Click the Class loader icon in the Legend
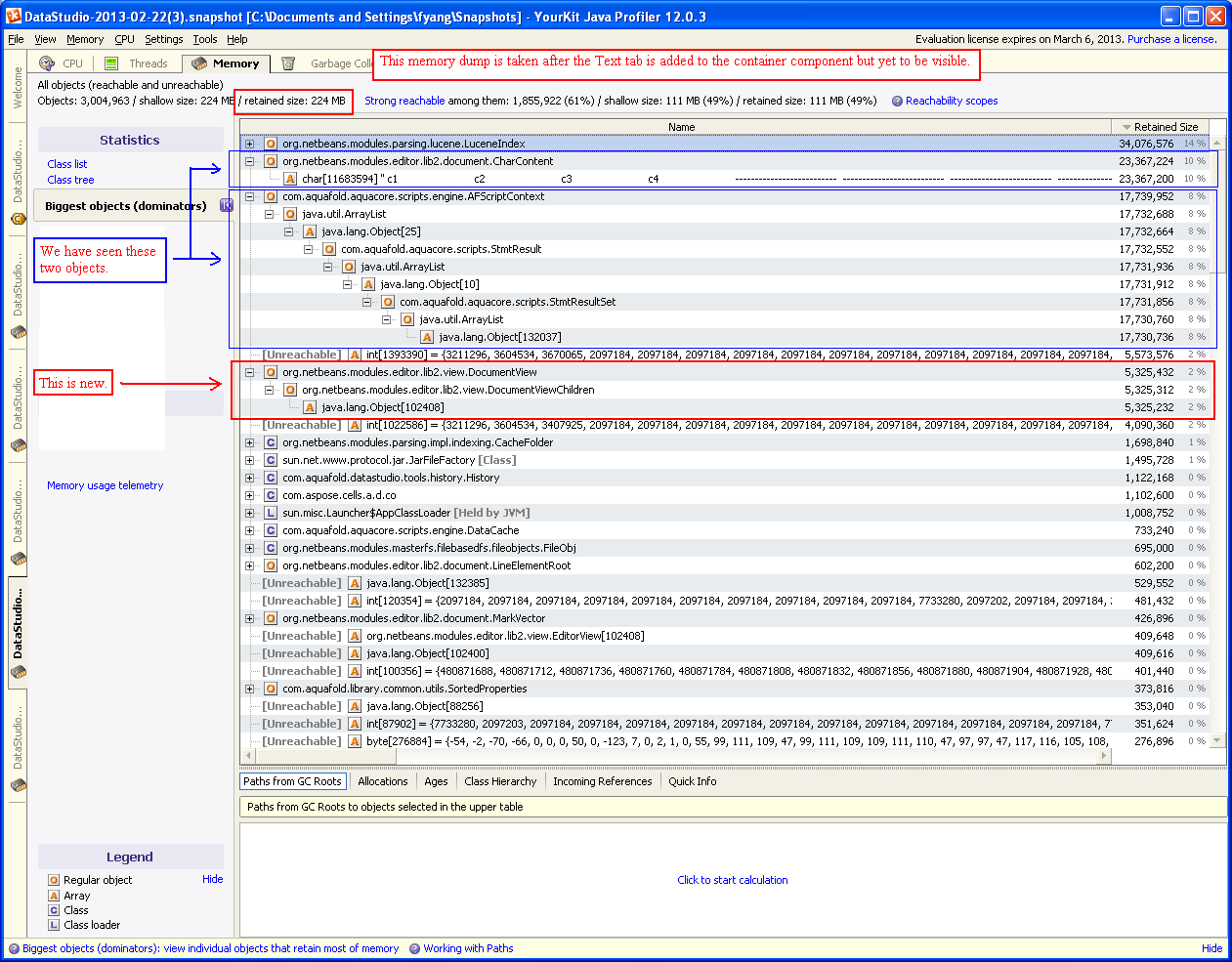 pyautogui.click(x=54, y=925)
